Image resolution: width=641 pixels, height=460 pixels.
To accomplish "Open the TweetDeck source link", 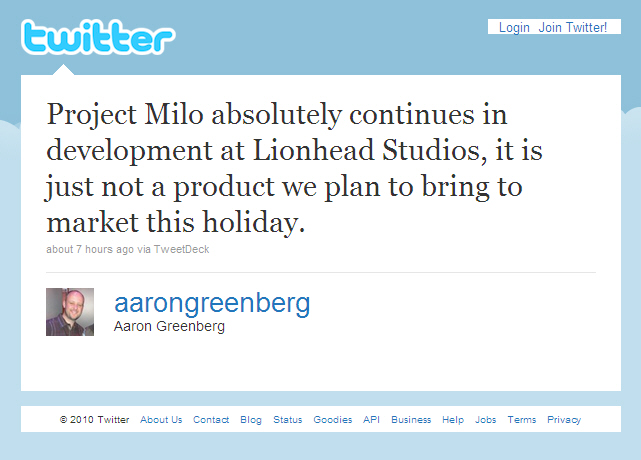I will (x=180, y=249).
